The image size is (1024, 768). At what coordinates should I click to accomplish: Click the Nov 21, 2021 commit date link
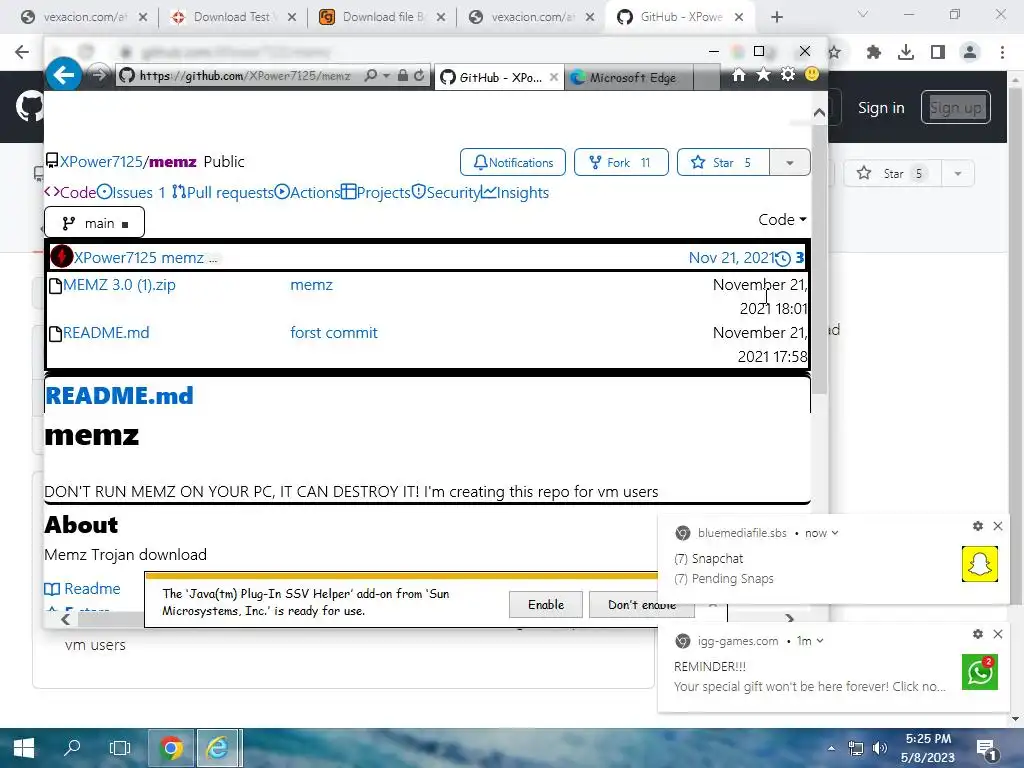(x=731, y=257)
